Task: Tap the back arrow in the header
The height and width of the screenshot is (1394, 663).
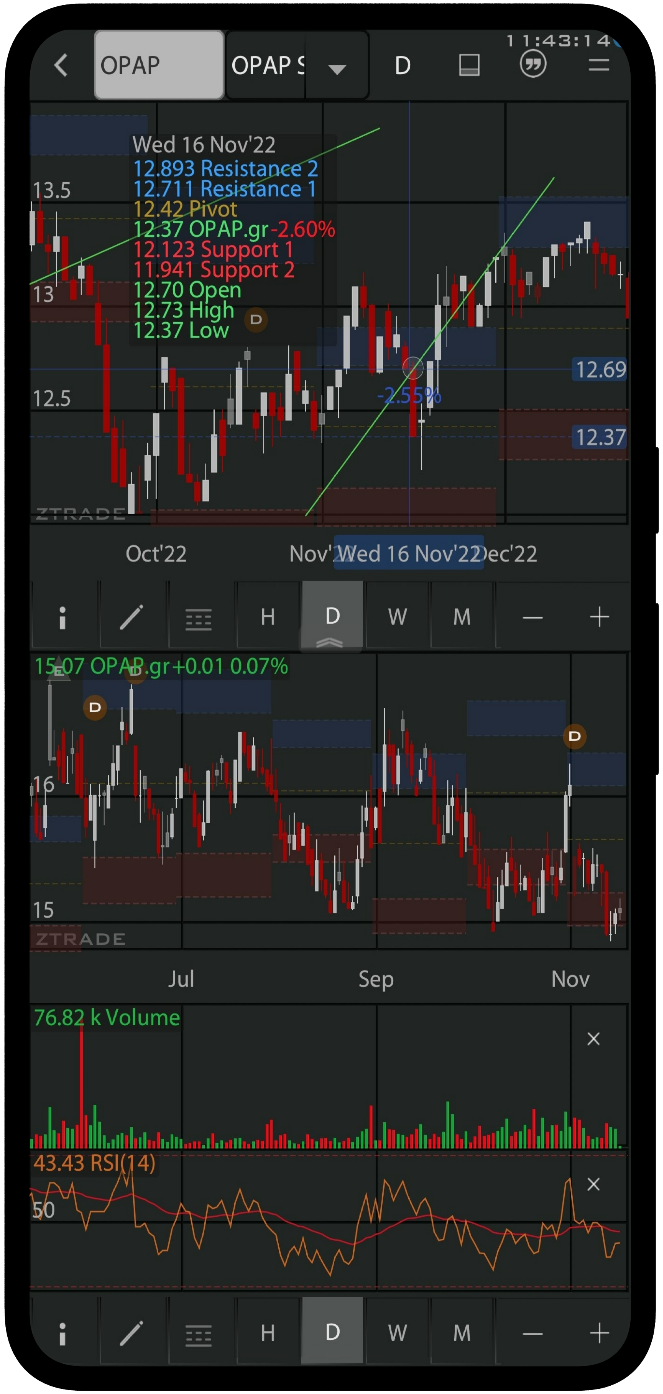Action: click(x=61, y=66)
